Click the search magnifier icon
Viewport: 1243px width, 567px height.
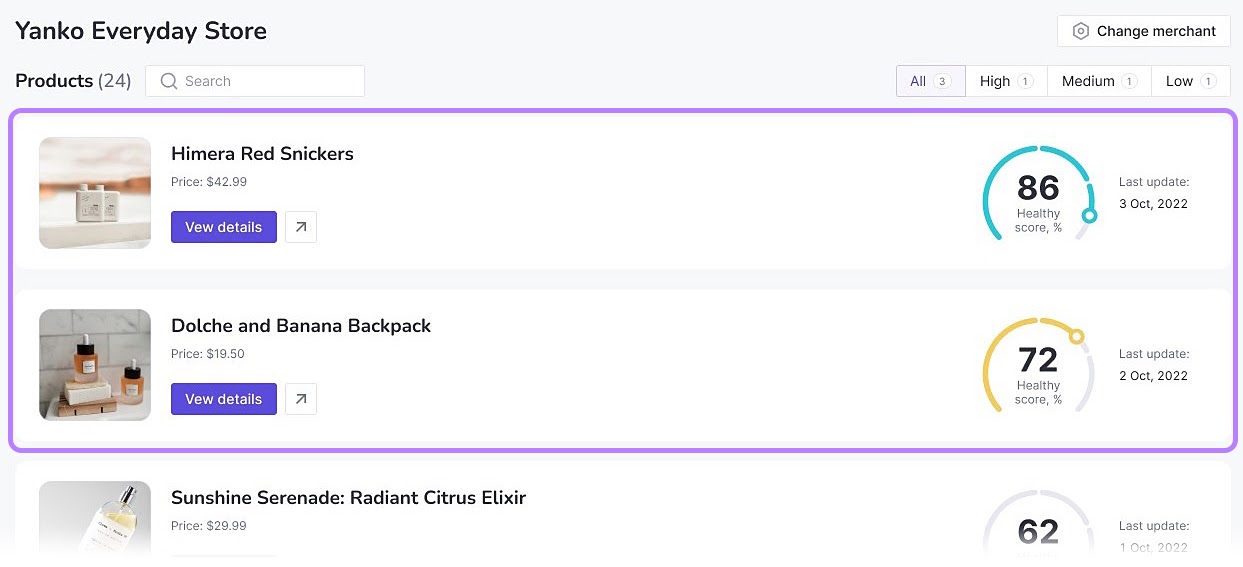pyautogui.click(x=169, y=81)
